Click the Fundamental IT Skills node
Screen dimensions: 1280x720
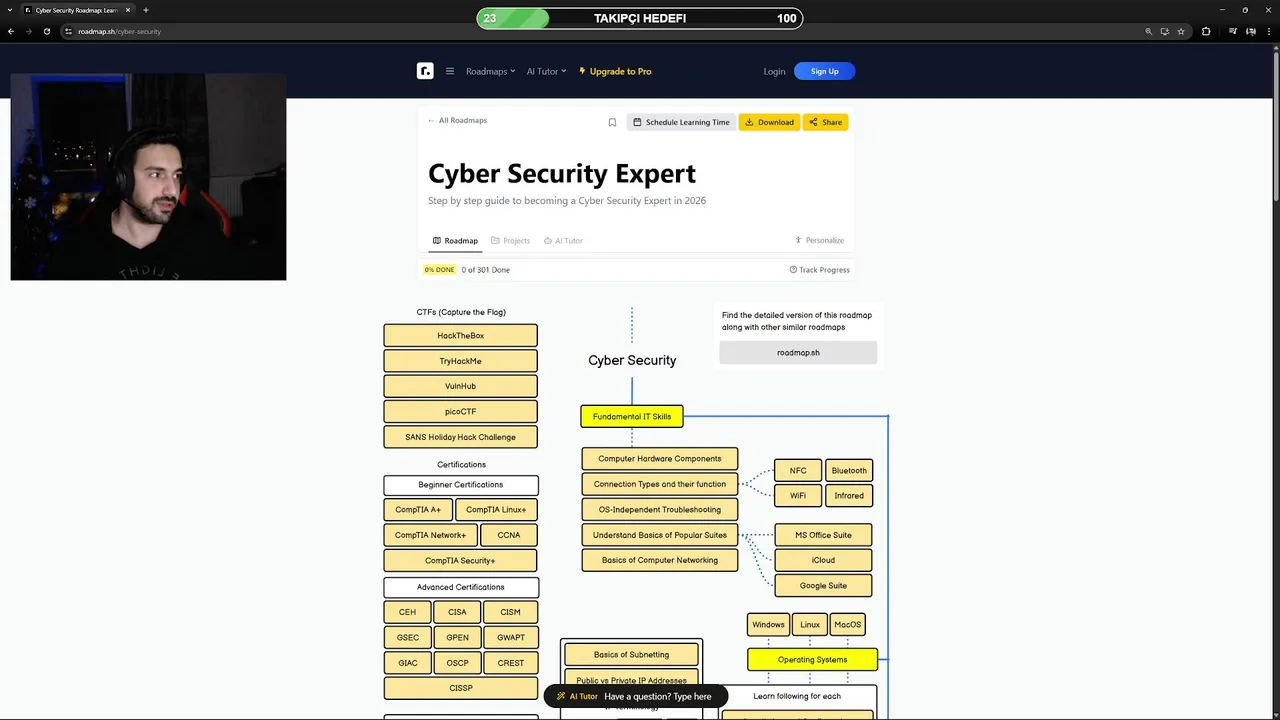click(x=632, y=416)
